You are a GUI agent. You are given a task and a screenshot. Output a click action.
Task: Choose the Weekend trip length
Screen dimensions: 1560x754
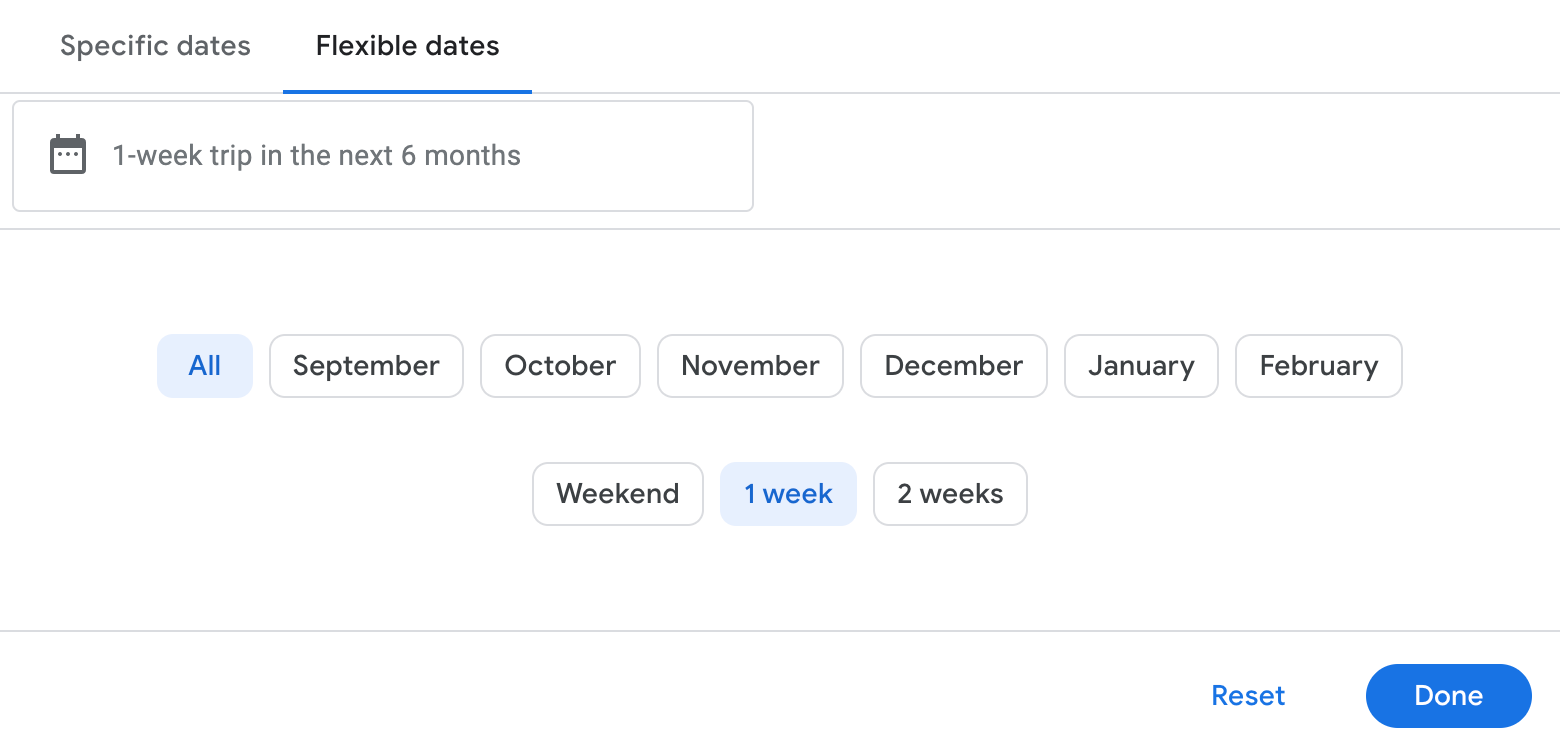pos(617,494)
